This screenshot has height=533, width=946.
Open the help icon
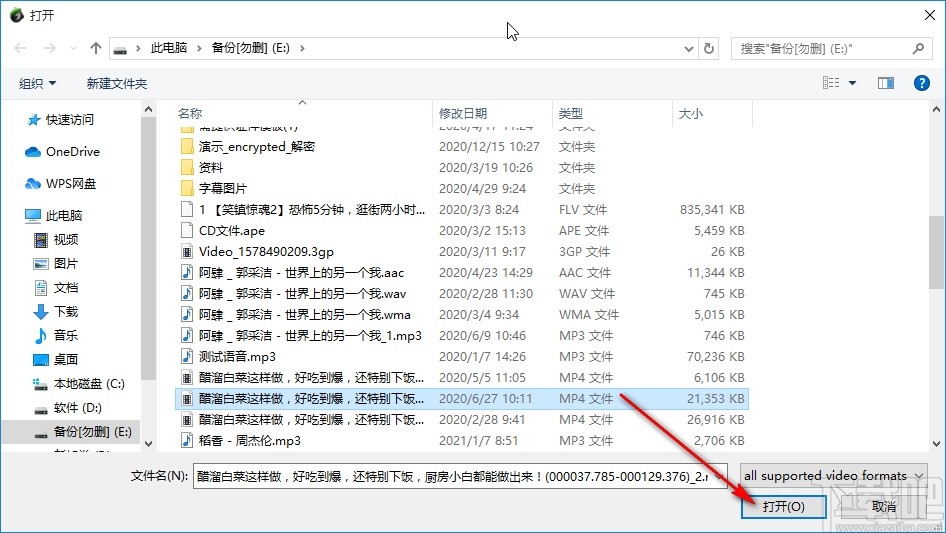coord(921,83)
